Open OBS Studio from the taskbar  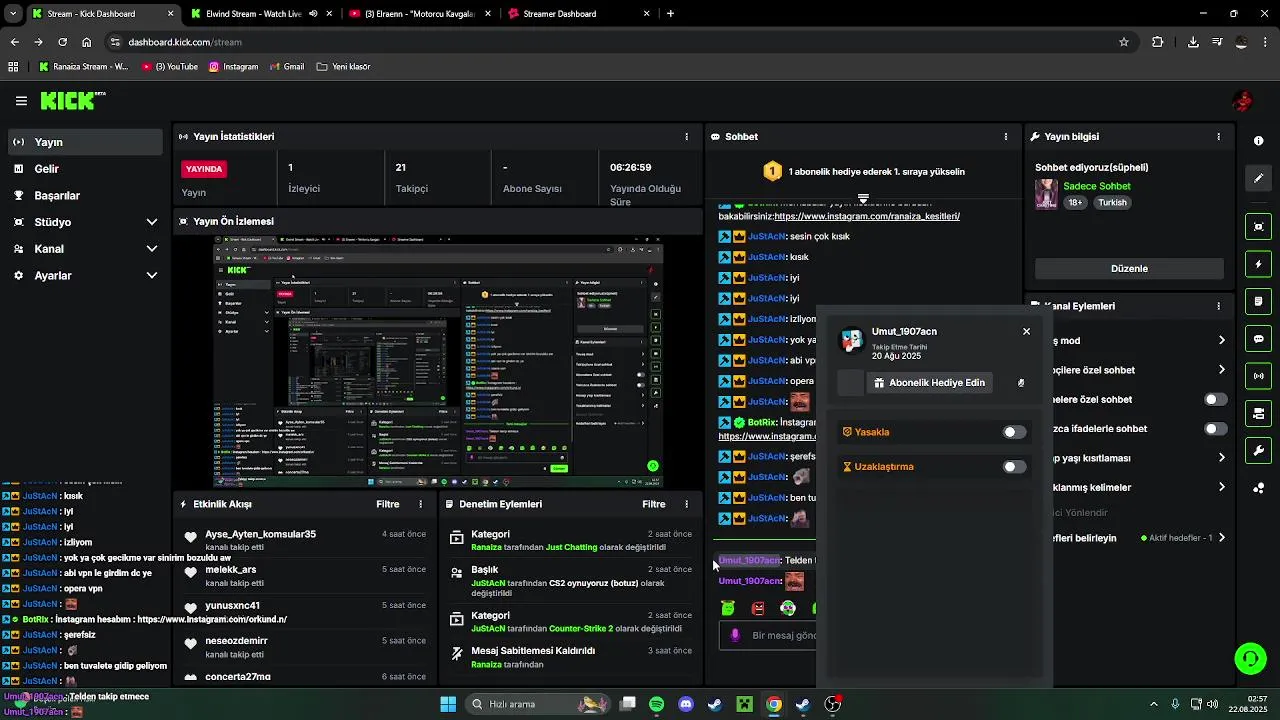click(832, 704)
